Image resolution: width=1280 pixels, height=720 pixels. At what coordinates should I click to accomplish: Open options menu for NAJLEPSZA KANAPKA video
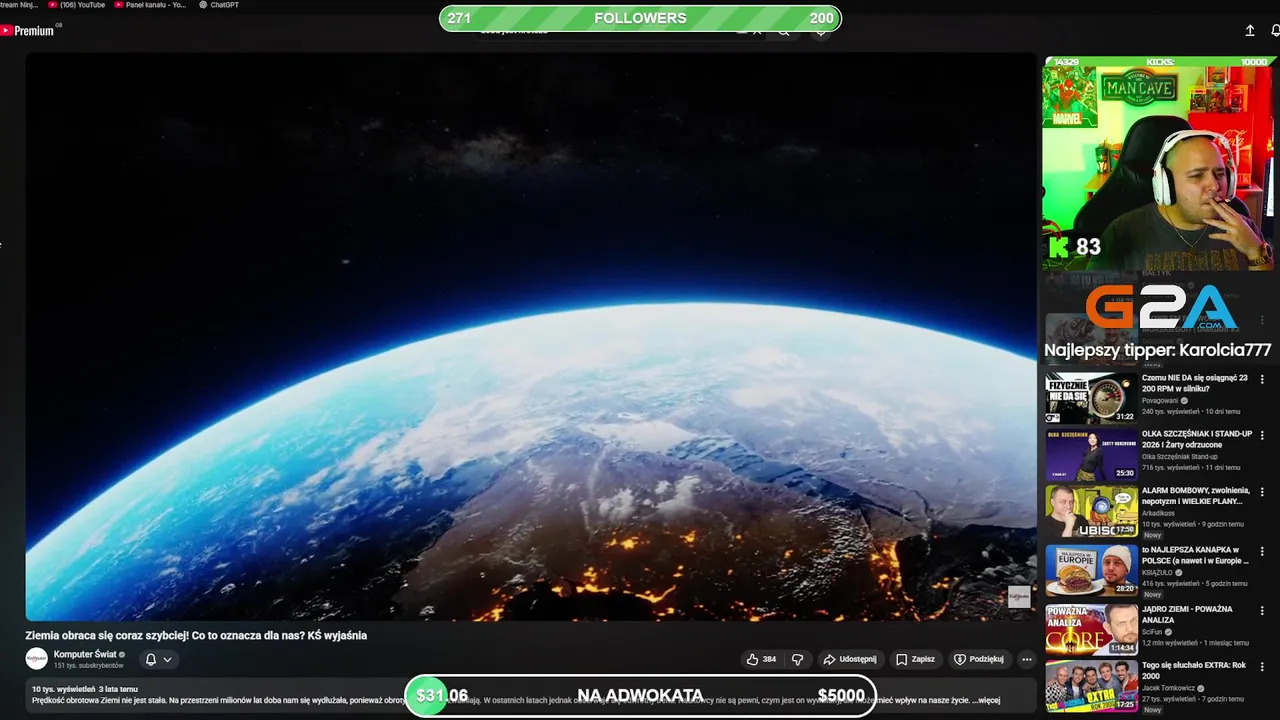tap(1262, 551)
